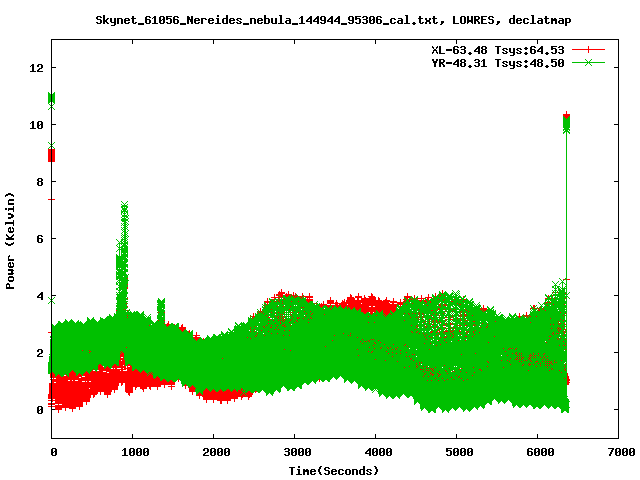Click the 8 label on power axis
This screenshot has height=480, width=640.
tap(40, 182)
